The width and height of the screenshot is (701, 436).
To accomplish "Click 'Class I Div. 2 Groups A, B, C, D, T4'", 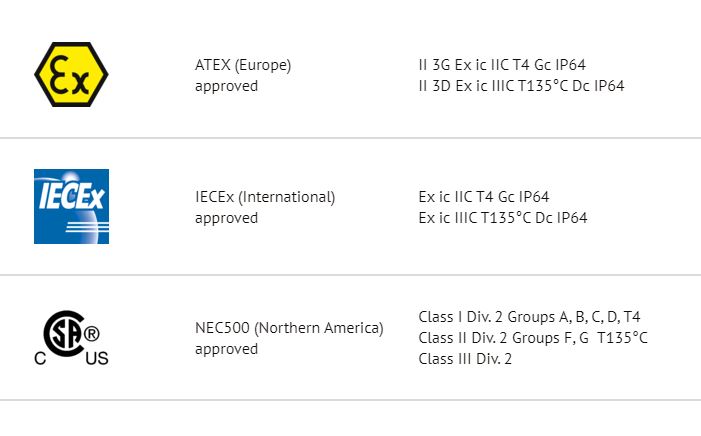I will (529, 317).
